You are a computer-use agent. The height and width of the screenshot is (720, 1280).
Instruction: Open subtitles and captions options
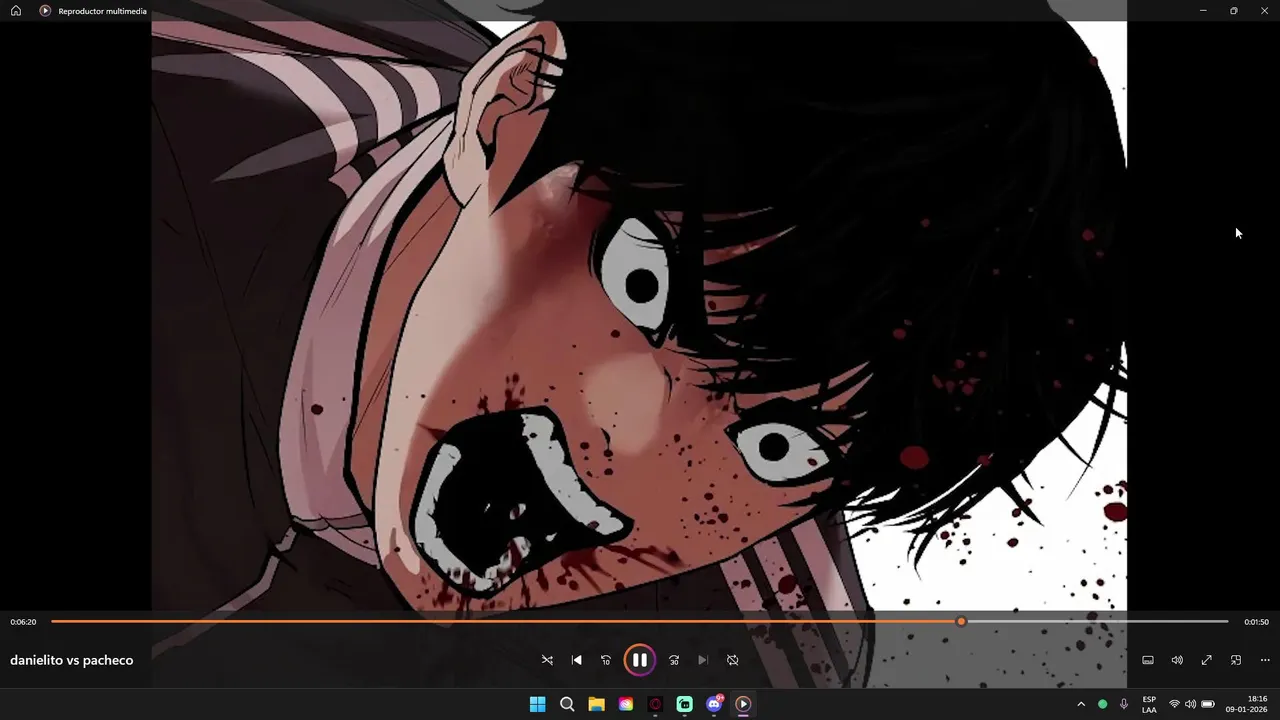pyautogui.click(x=1148, y=660)
